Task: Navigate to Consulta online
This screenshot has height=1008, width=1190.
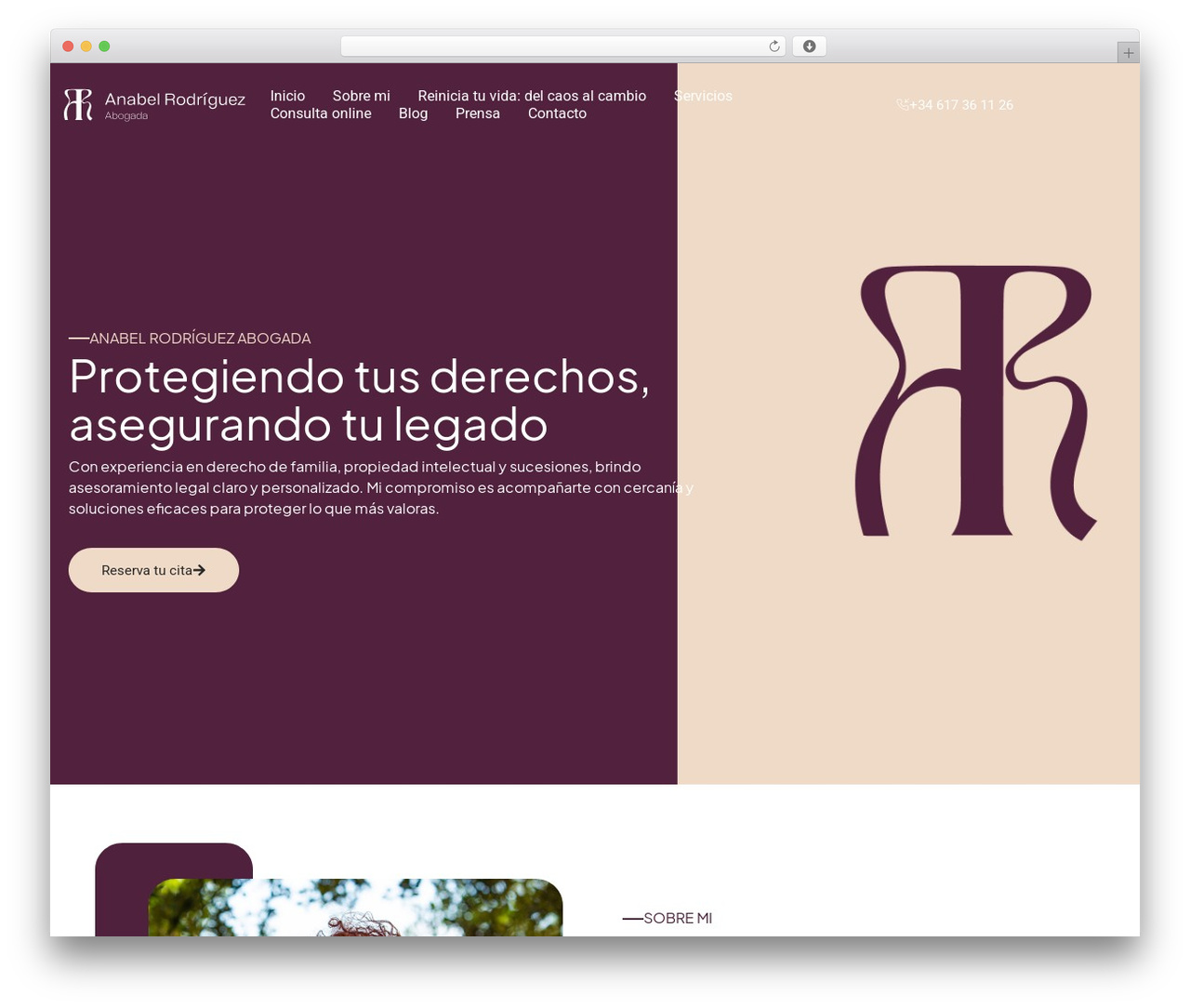Action: click(321, 113)
